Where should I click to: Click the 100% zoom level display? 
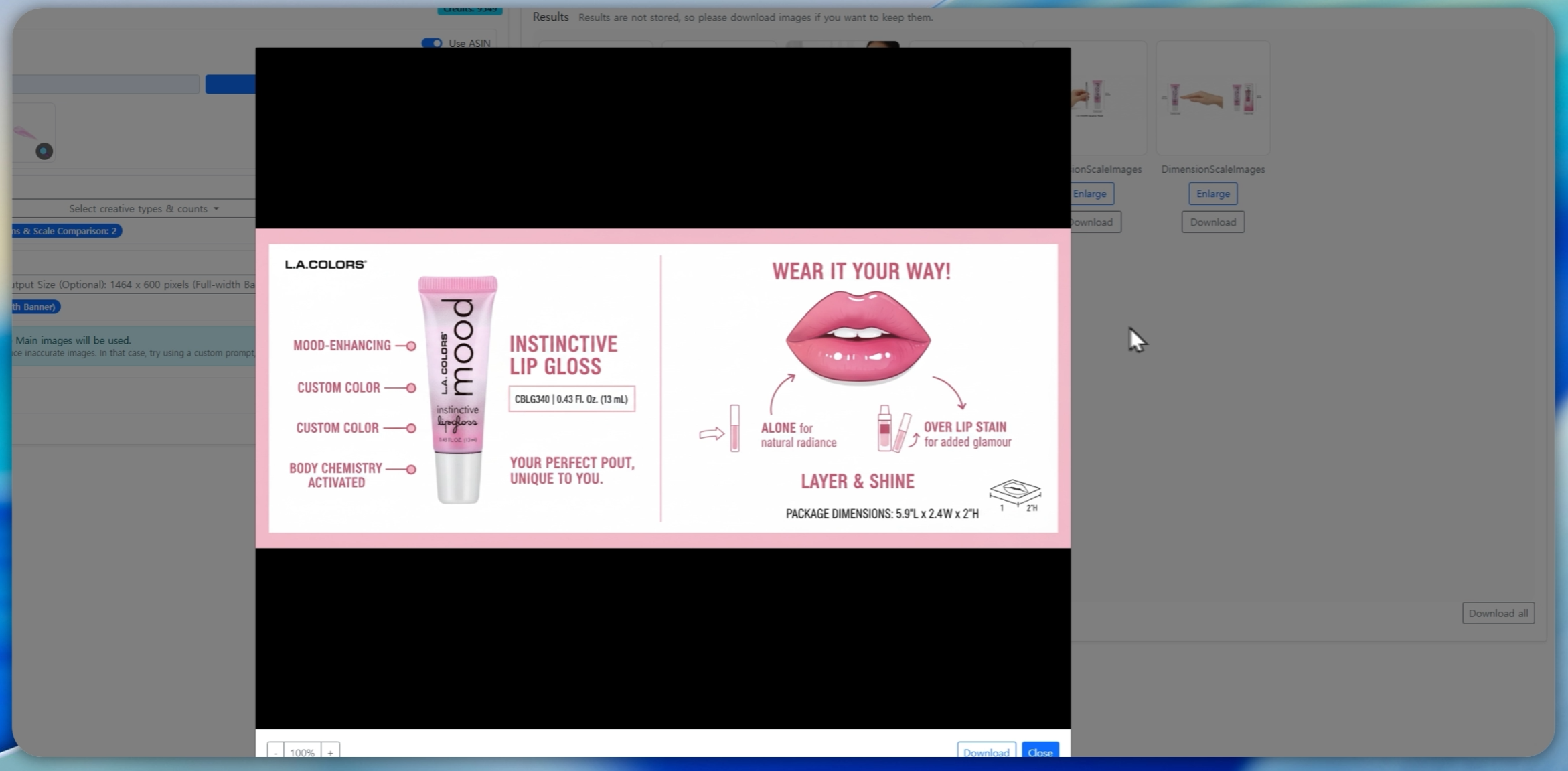pos(302,752)
